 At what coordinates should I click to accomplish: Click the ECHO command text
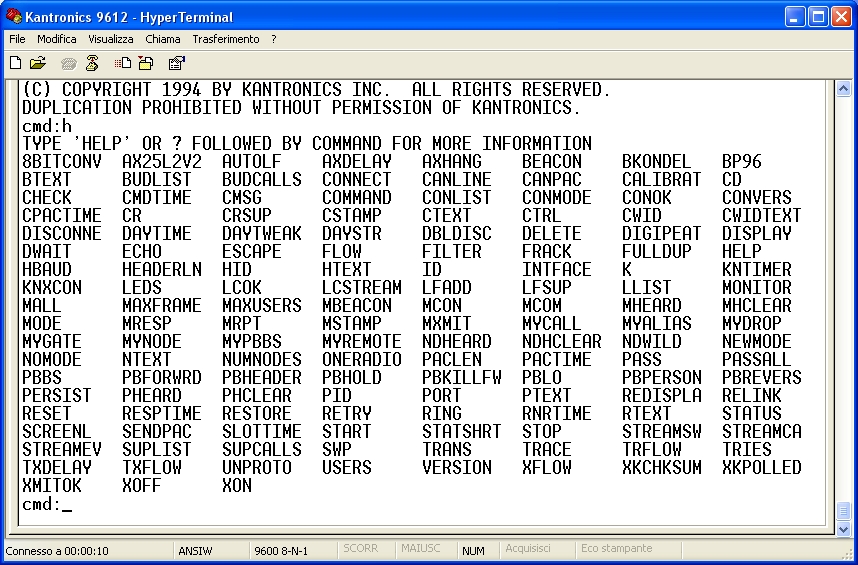tap(142, 252)
